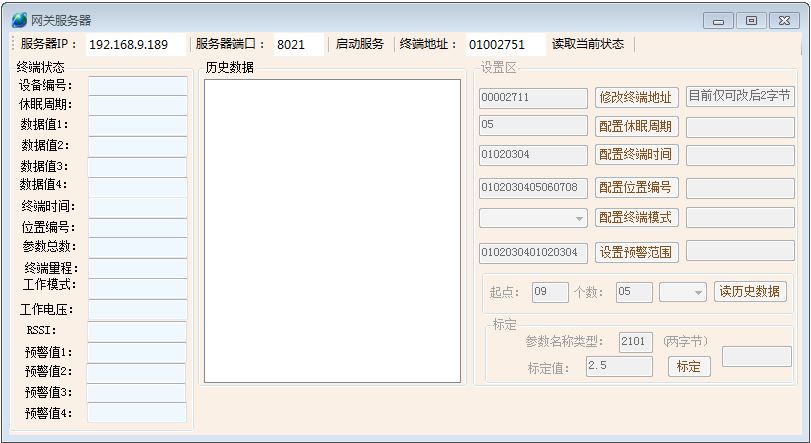Open the dropdown left of 读历史数据

coord(683,293)
